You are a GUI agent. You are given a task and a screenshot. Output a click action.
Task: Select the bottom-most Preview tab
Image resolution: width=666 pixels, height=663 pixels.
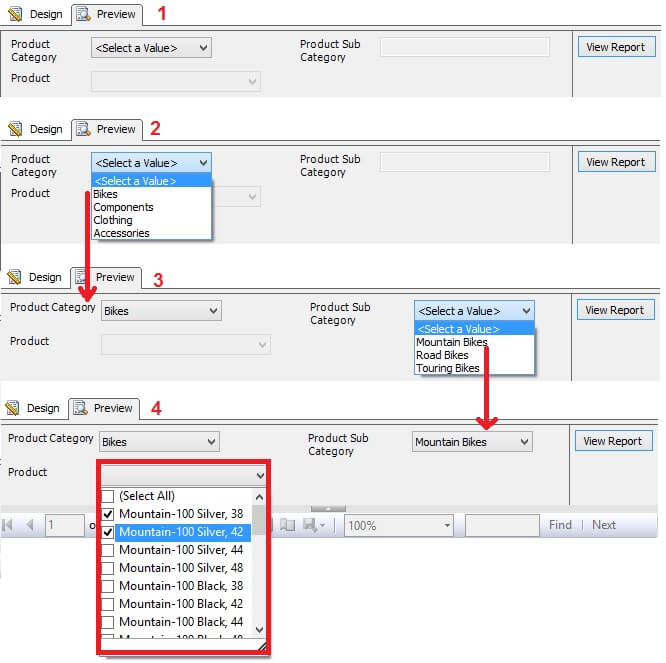tap(104, 408)
